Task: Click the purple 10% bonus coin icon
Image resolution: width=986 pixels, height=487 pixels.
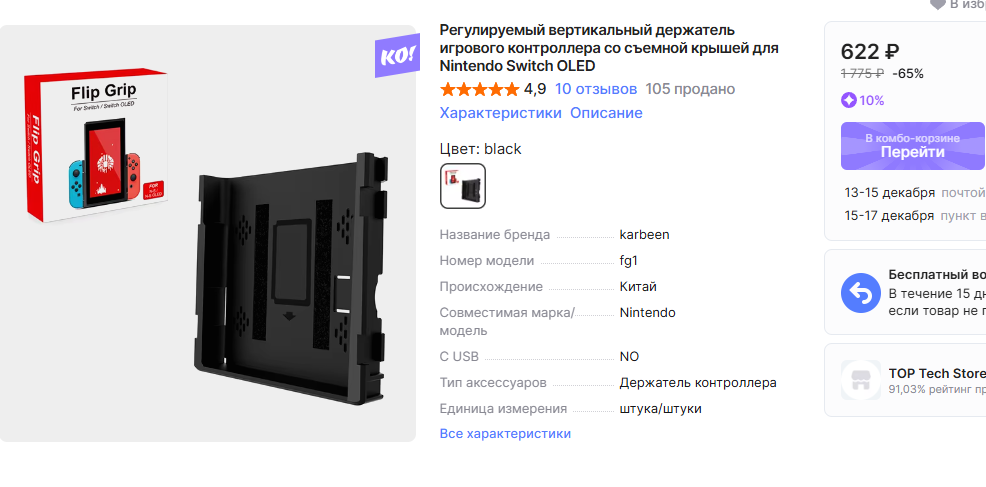Action: click(x=849, y=100)
